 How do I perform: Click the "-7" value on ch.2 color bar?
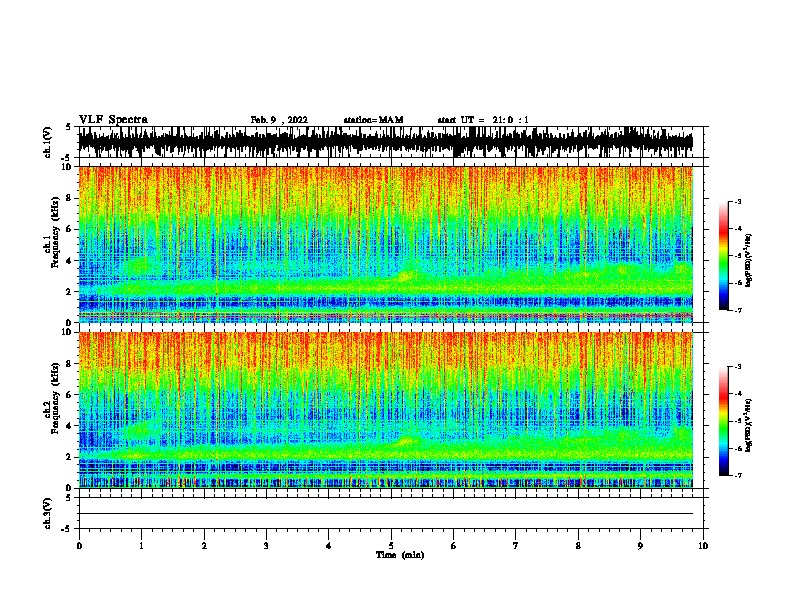tap(737, 475)
